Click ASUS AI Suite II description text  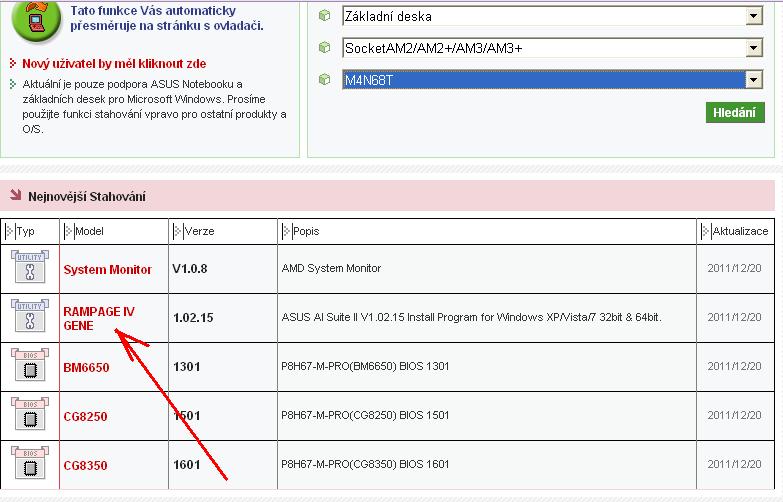(x=471, y=317)
